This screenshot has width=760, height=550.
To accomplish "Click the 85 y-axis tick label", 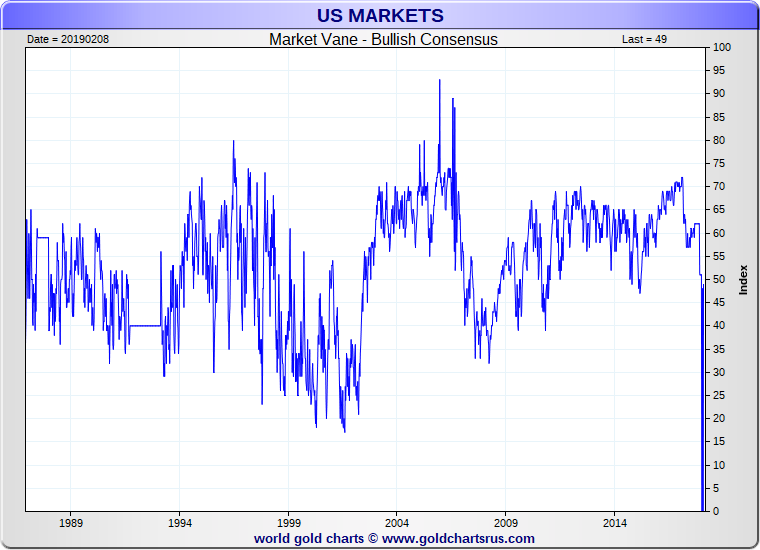I will (x=719, y=117).
